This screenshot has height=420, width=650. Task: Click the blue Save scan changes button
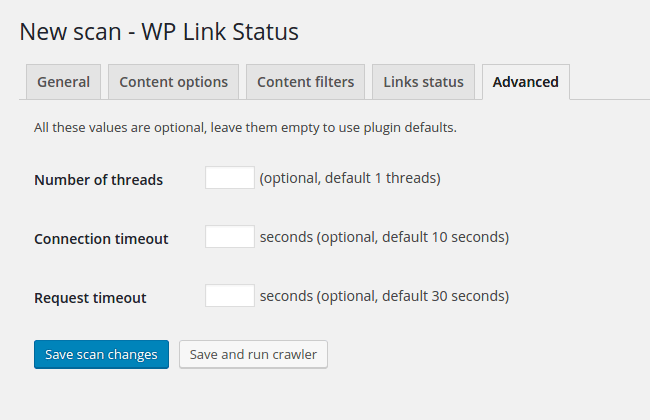click(102, 354)
